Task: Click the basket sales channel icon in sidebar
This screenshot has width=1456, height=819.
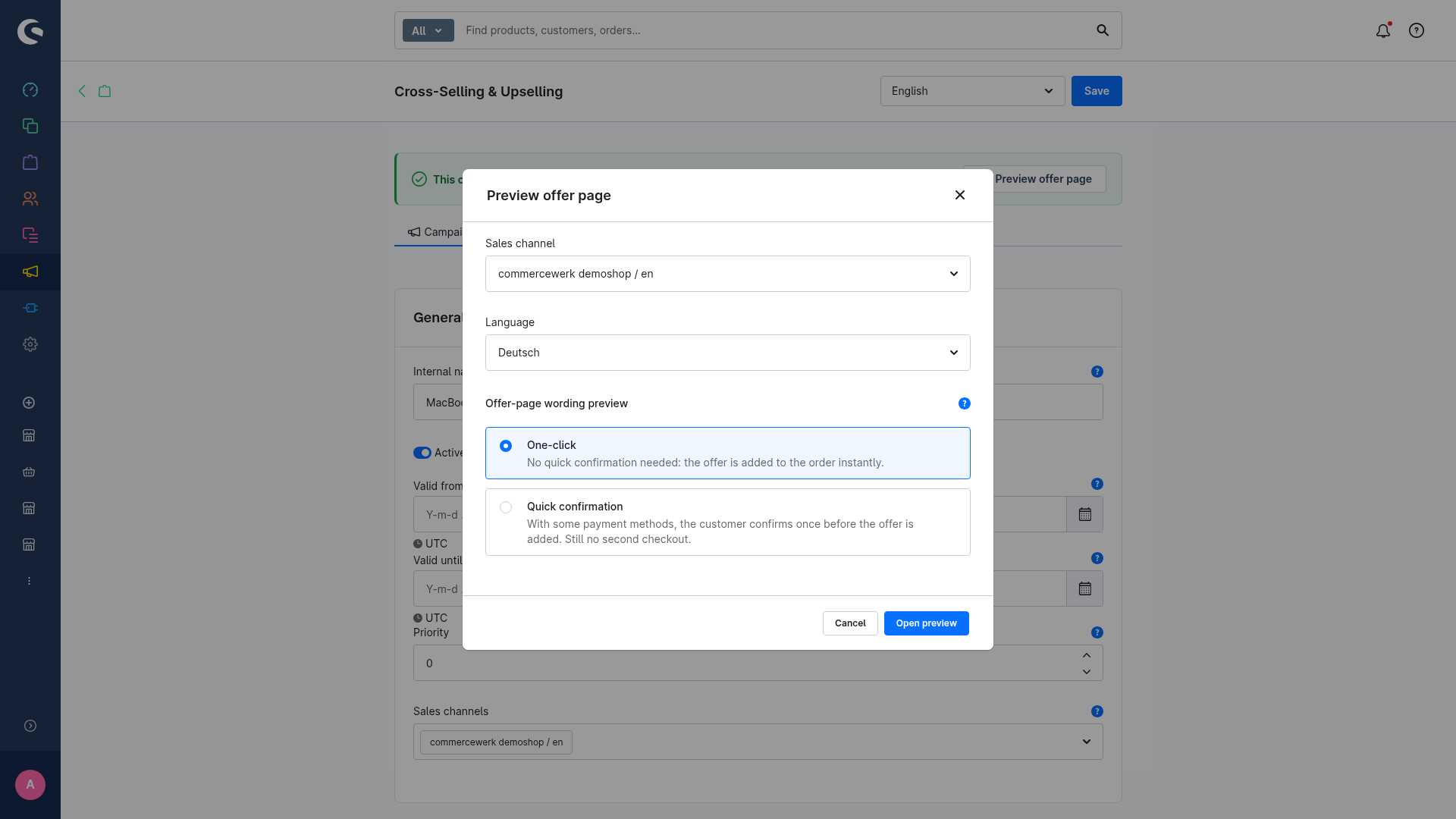Action: pyautogui.click(x=29, y=472)
